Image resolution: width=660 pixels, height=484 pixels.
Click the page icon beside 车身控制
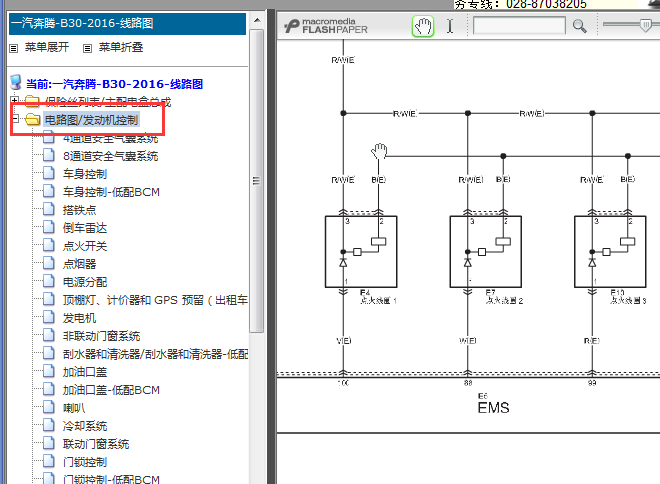click(x=49, y=173)
